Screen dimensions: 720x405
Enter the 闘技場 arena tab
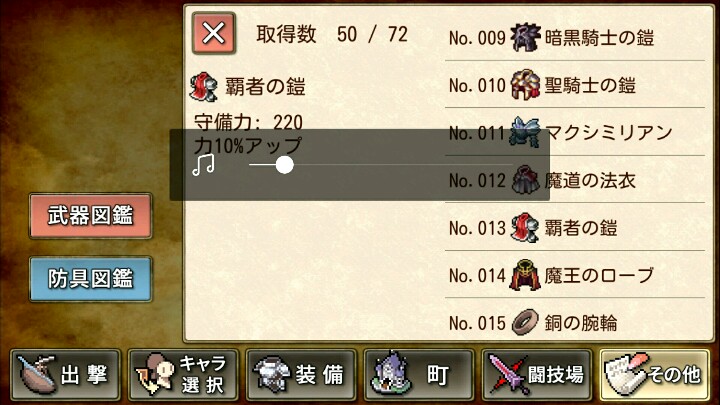pos(536,375)
